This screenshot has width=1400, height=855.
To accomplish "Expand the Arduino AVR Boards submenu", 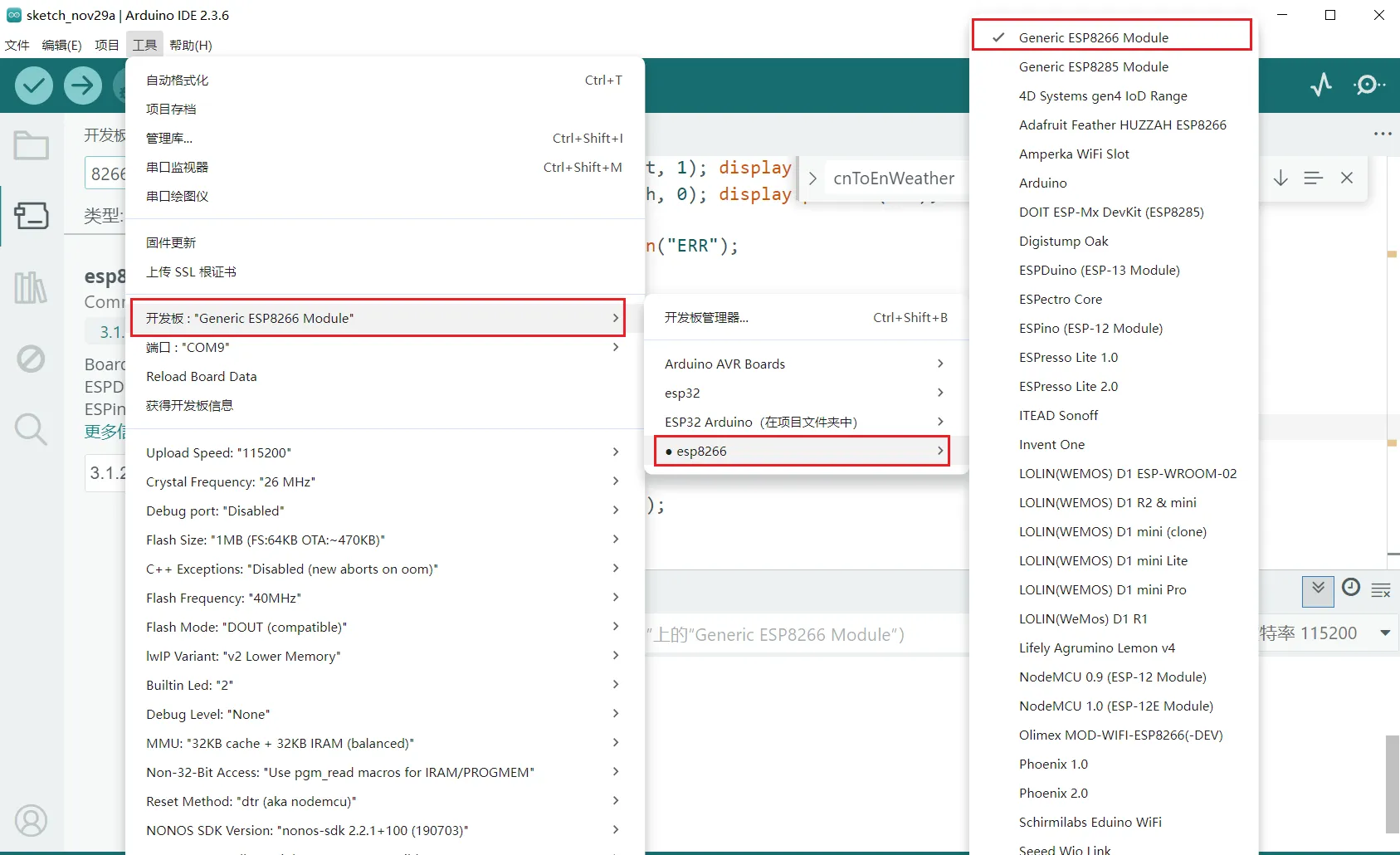I will click(x=806, y=364).
